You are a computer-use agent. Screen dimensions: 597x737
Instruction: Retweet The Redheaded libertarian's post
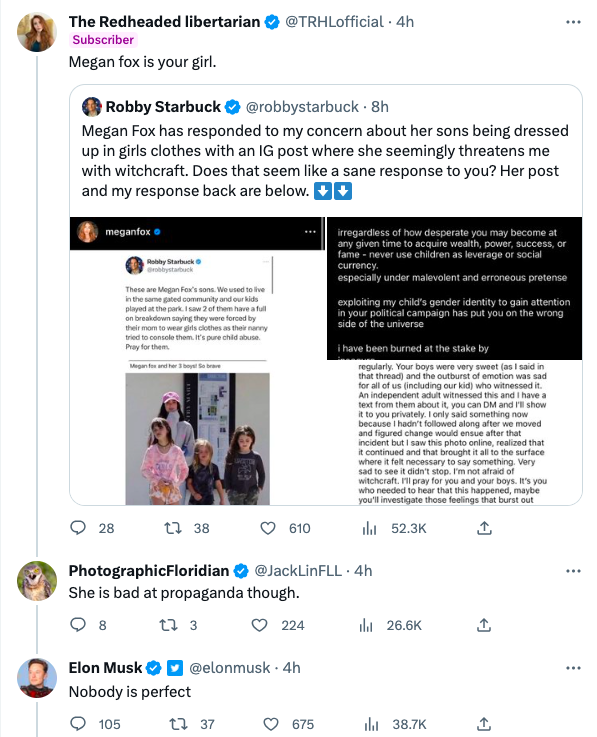(173, 528)
